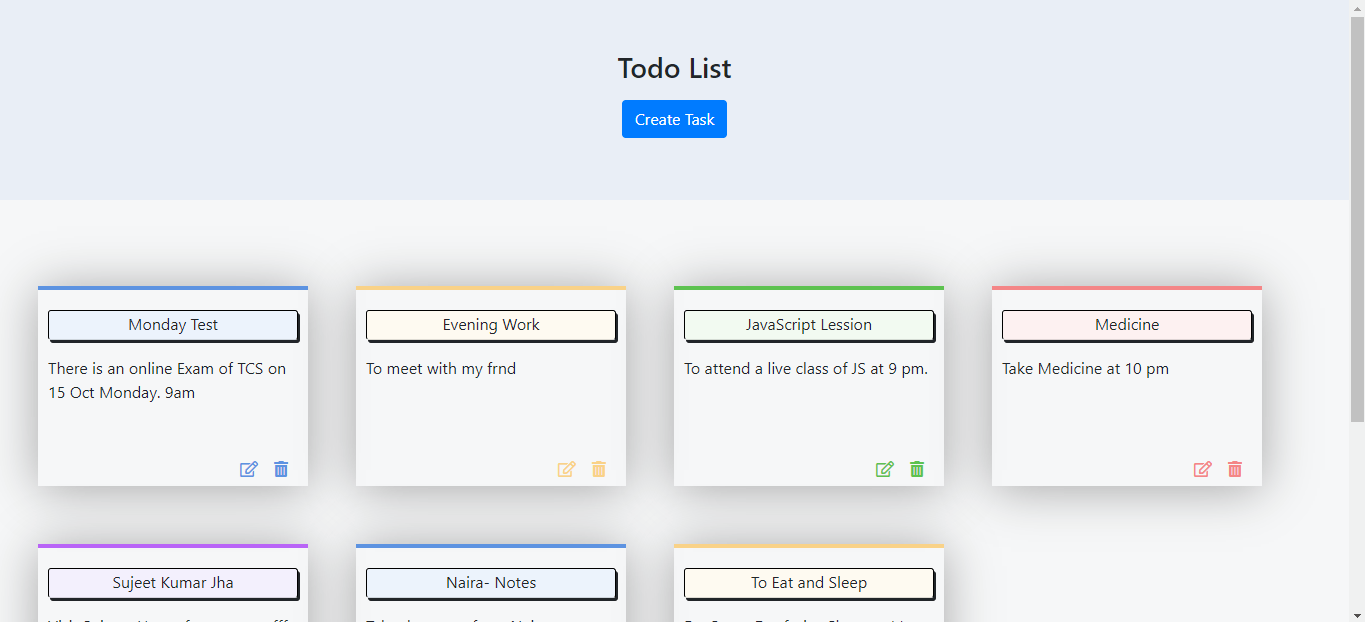
Task: Delete the Evening Work task
Action: click(x=599, y=469)
